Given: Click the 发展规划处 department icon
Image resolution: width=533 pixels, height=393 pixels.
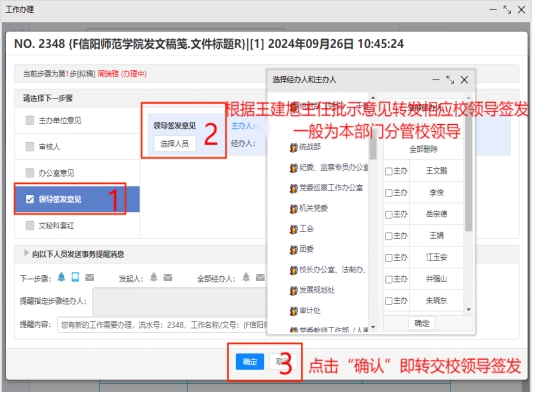Looking at the screenshot, I should click(293, 290).
